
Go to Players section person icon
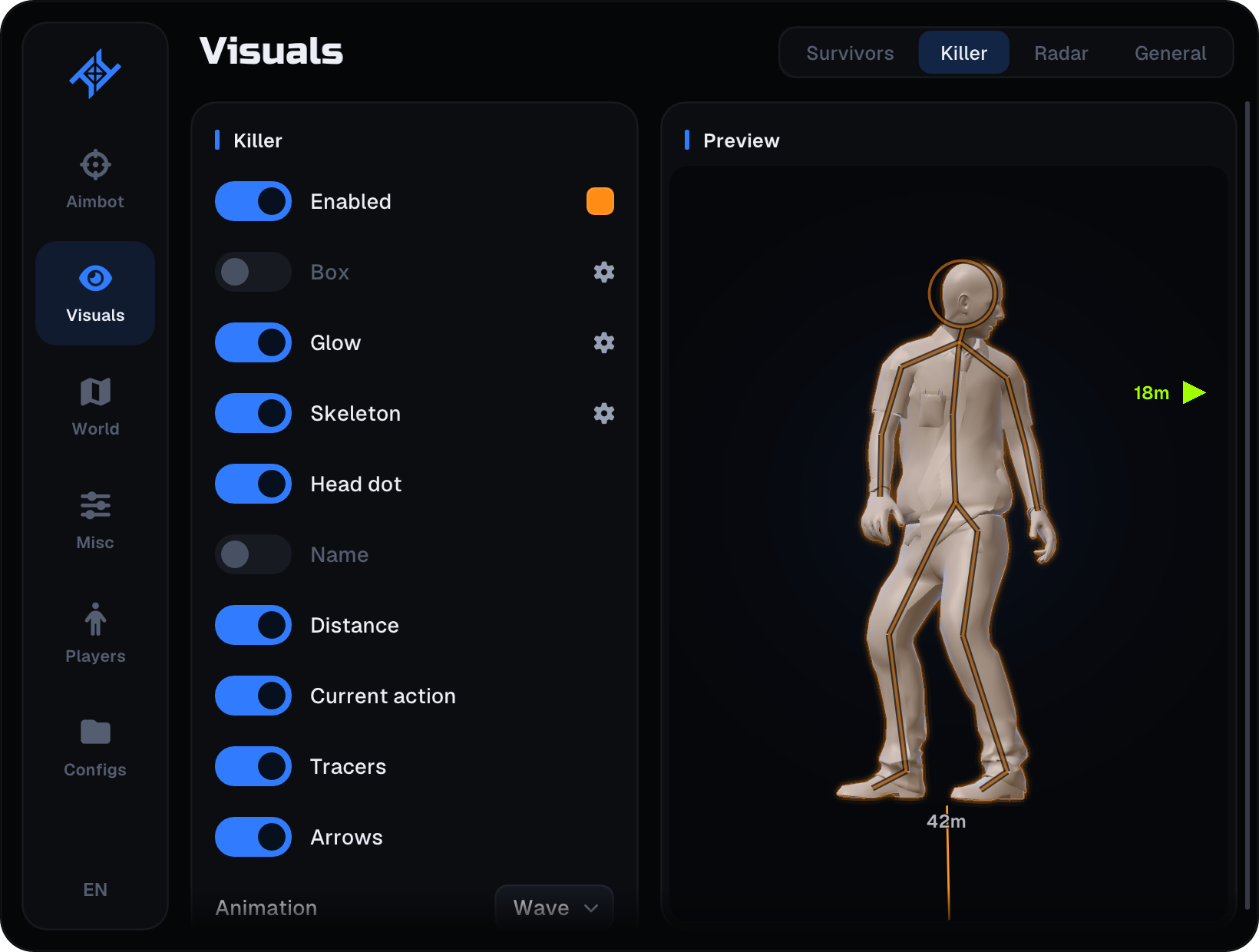point(95,619)
